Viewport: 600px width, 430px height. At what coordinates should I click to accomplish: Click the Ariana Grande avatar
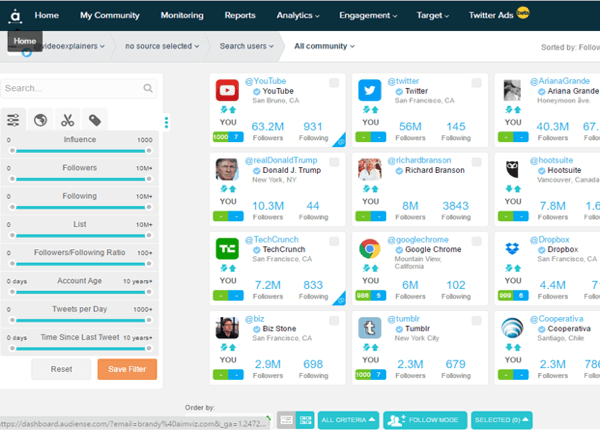[512, 90]
